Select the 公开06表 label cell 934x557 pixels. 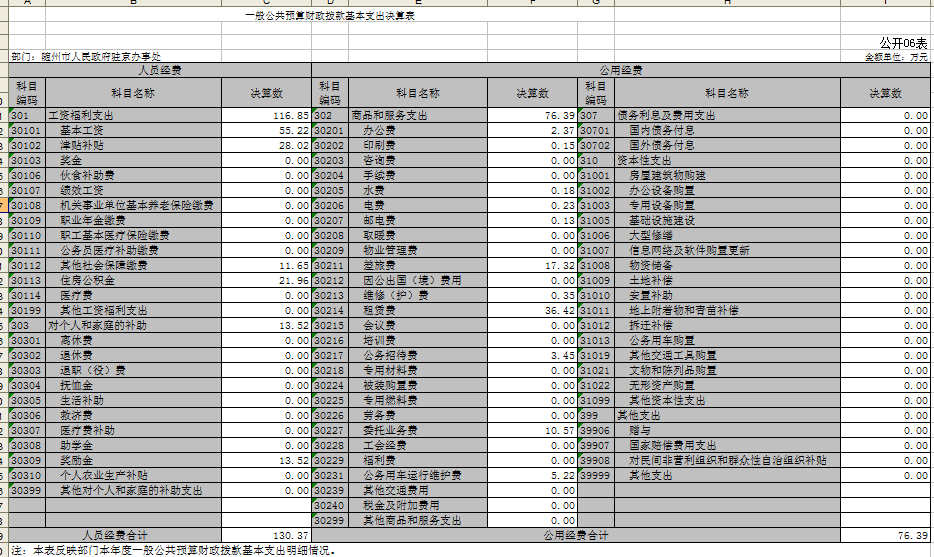point(902,43)
